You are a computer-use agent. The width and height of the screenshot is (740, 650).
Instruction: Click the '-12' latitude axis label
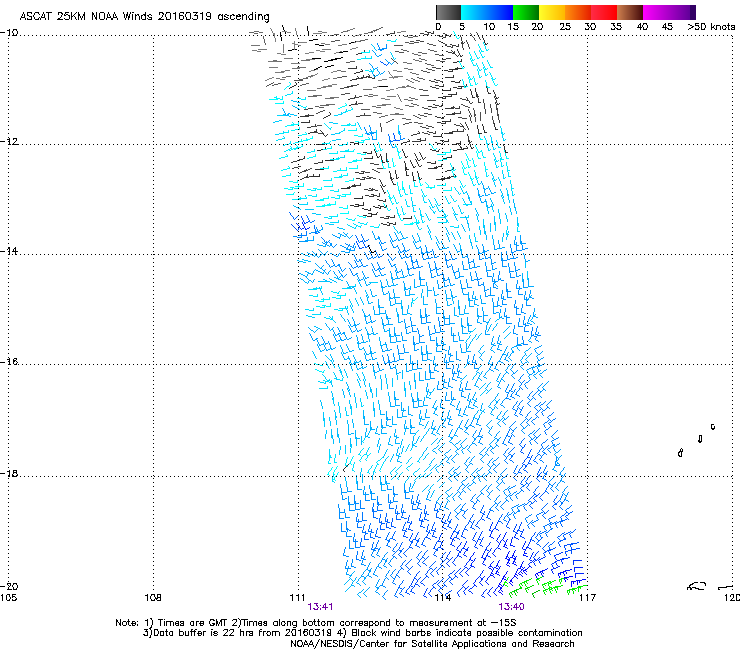[9, 142]
